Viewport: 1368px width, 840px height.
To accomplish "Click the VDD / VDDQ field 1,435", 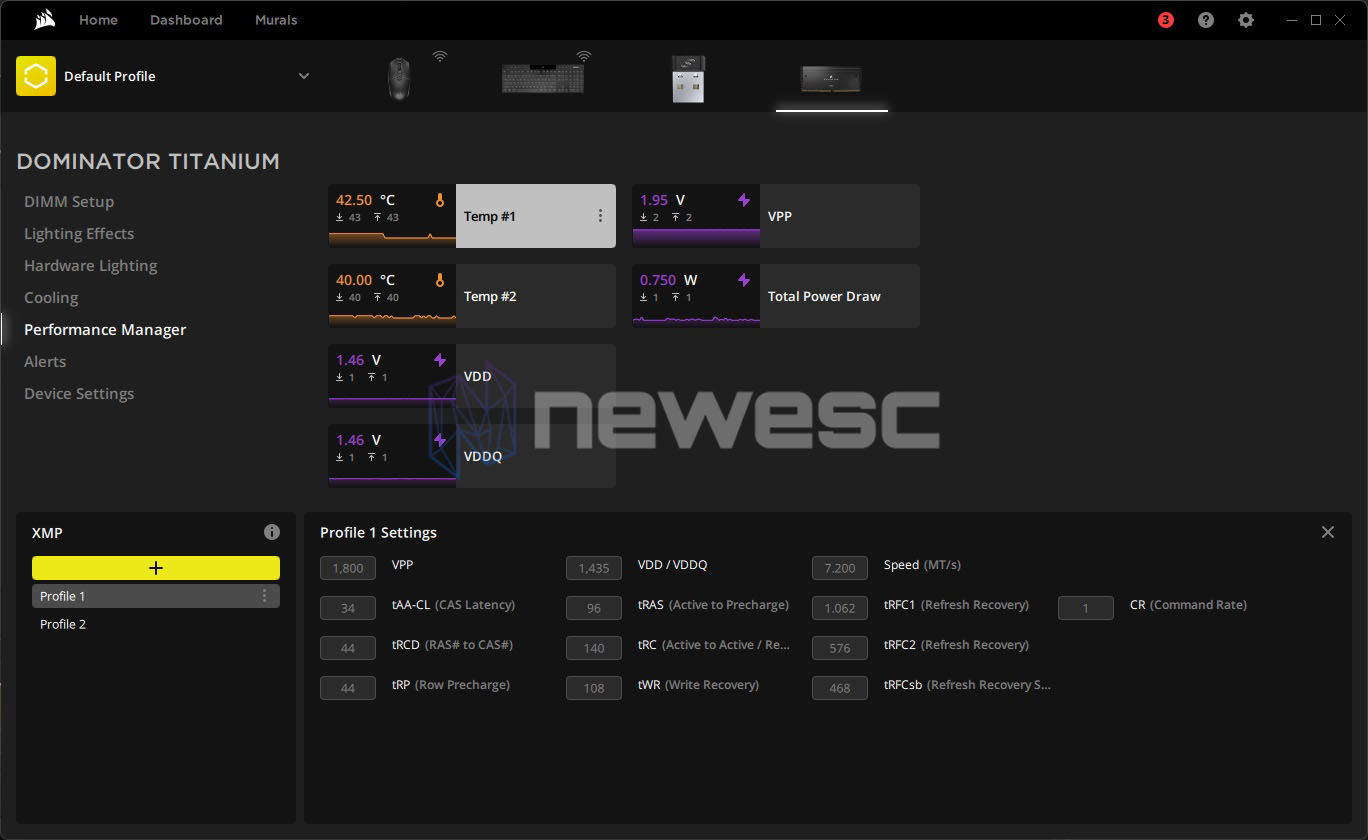I will click(594, 568).
